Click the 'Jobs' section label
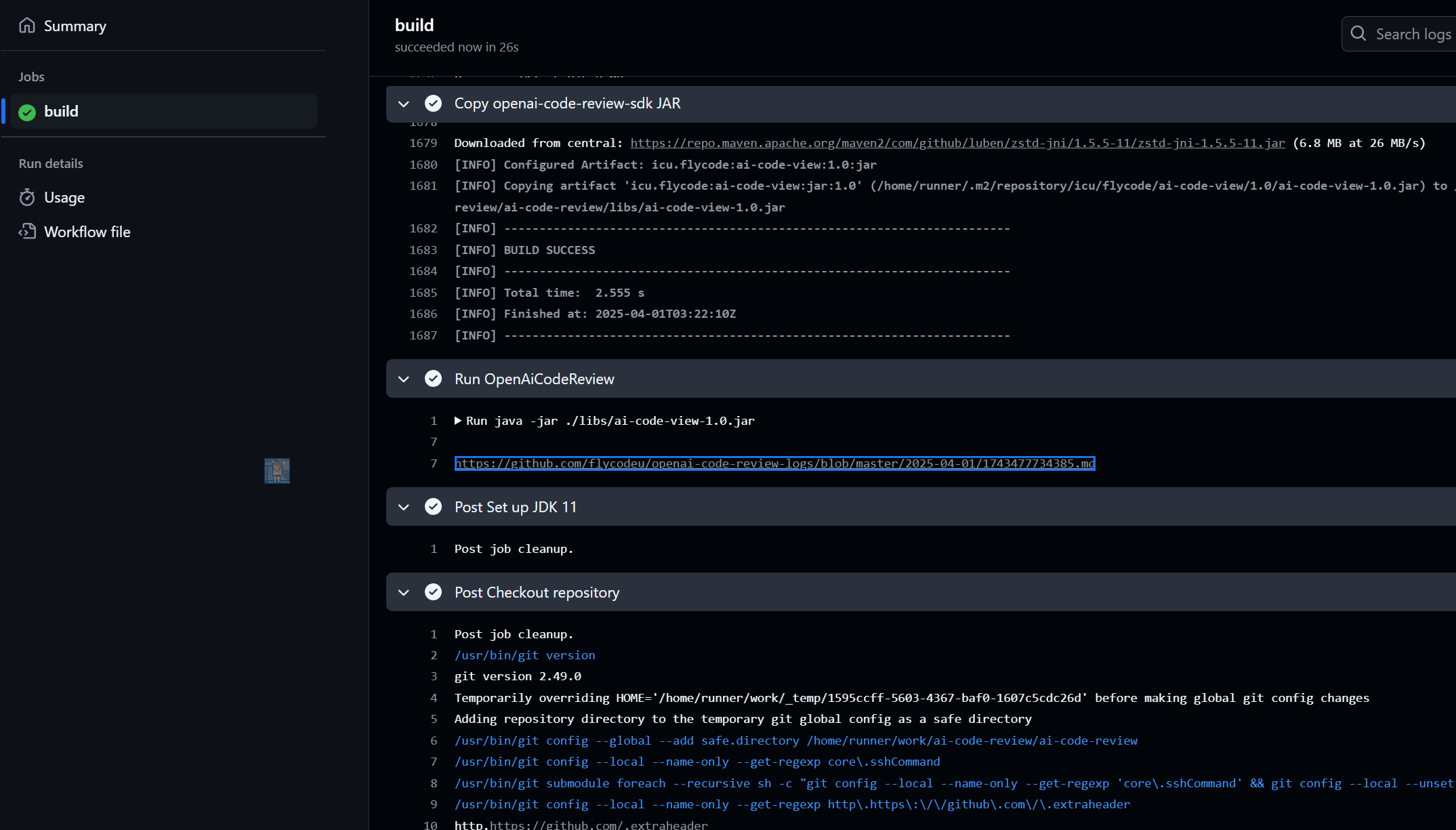This screenshot has height=830, width=1456. [x=31, y=77]
